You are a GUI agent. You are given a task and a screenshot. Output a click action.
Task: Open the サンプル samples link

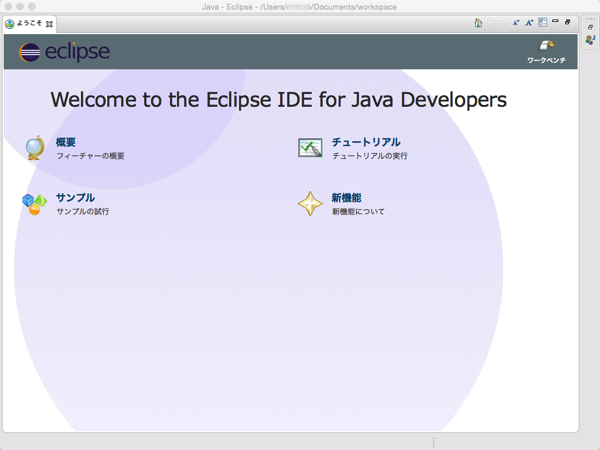point(75,198)
